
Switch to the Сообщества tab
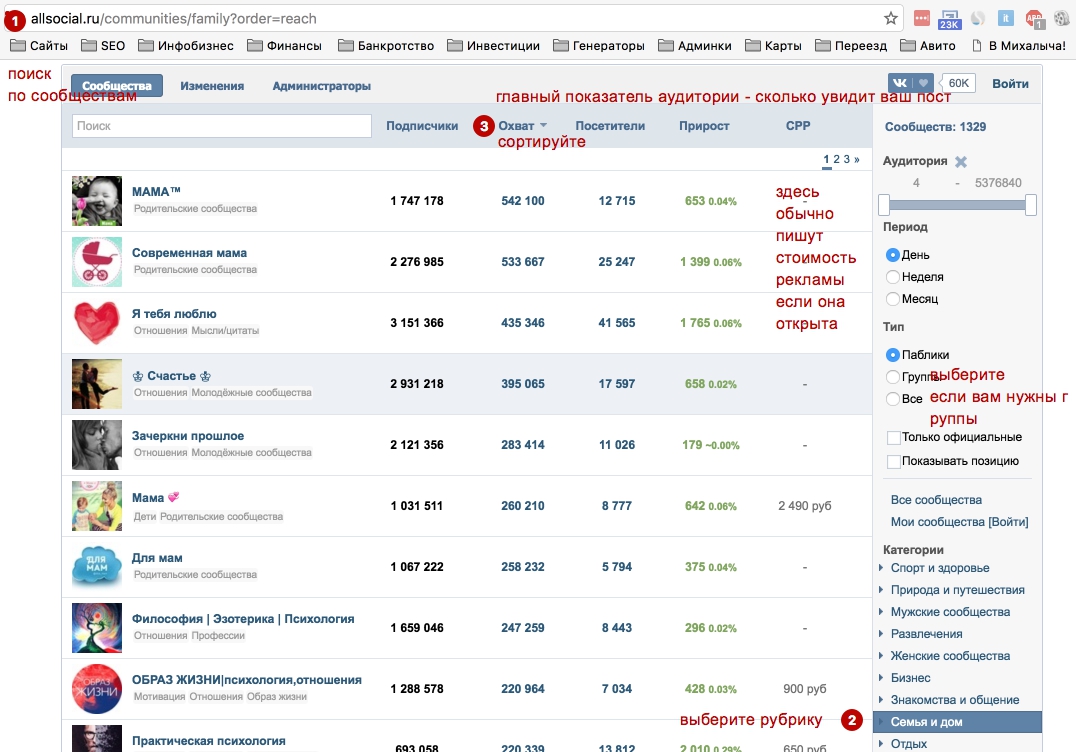[117, 86]
